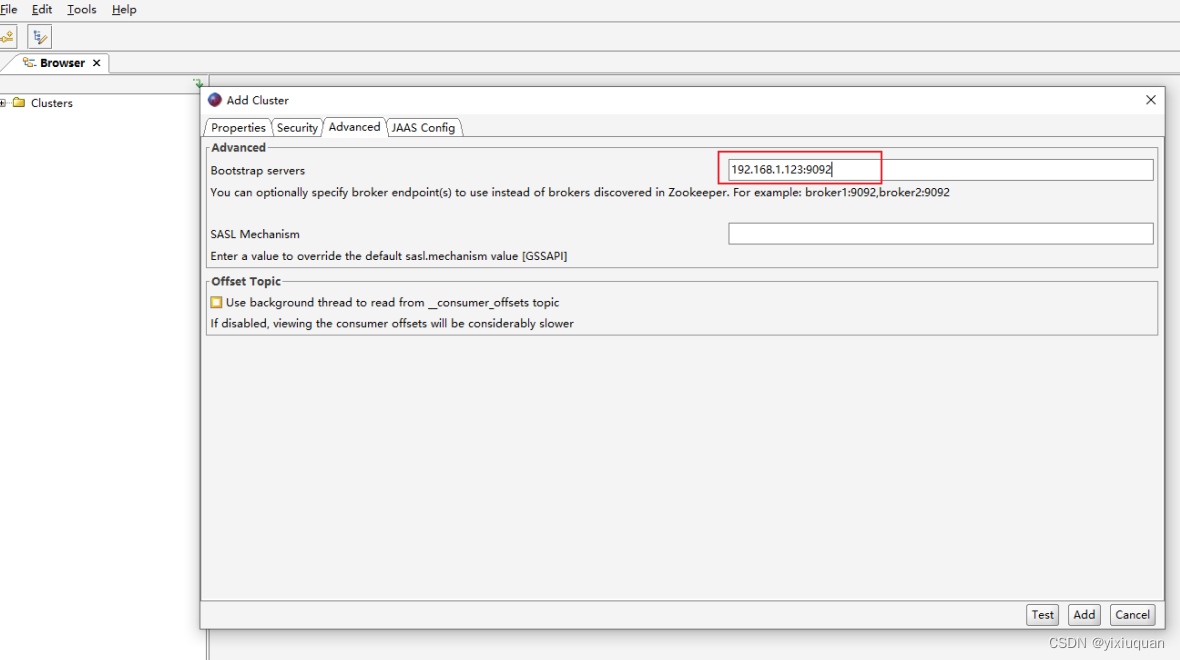The image size is (1180, 660).
Task: Click the SASL Mechanism input field
Action: 940,233
